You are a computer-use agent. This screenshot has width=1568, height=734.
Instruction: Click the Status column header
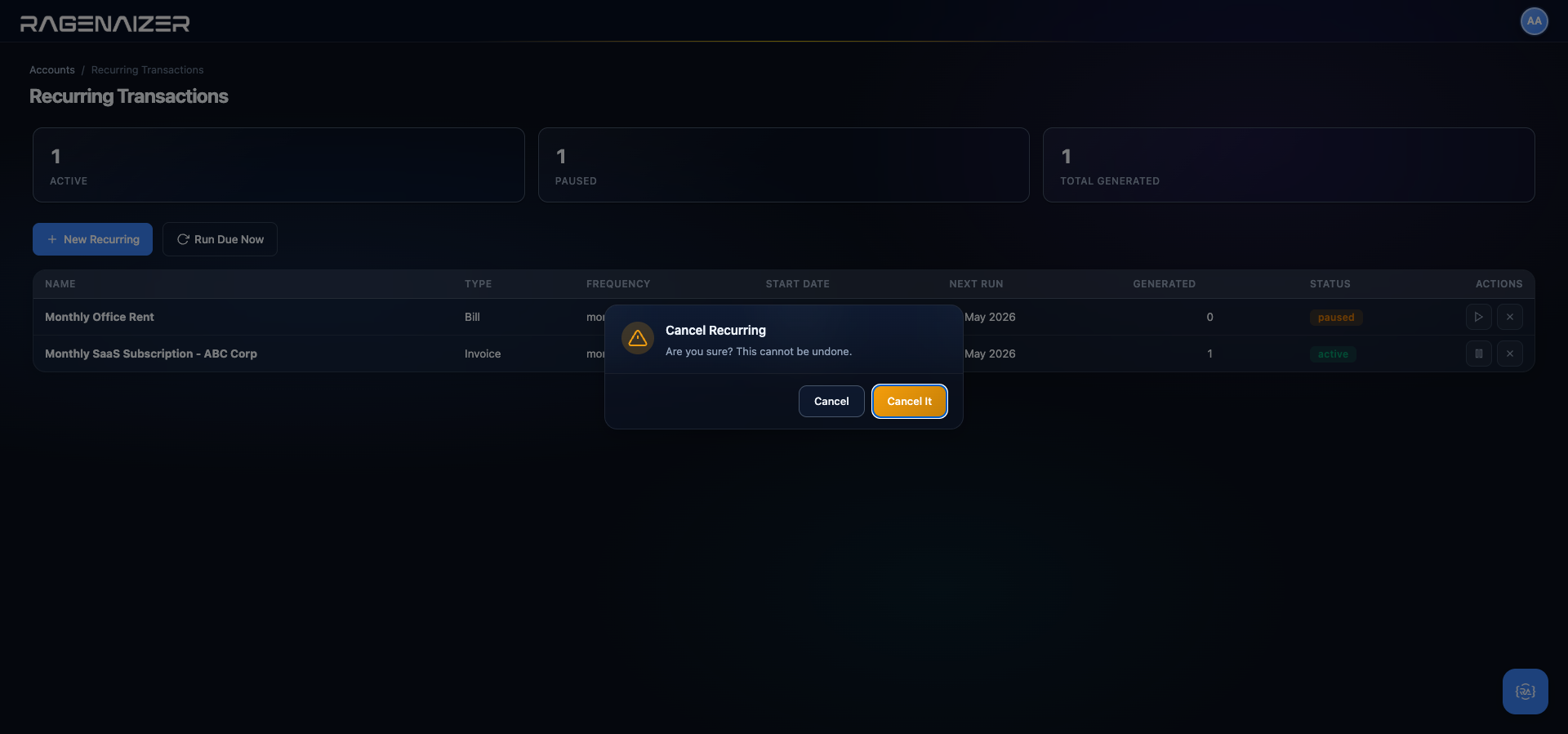click(1330, 284)
